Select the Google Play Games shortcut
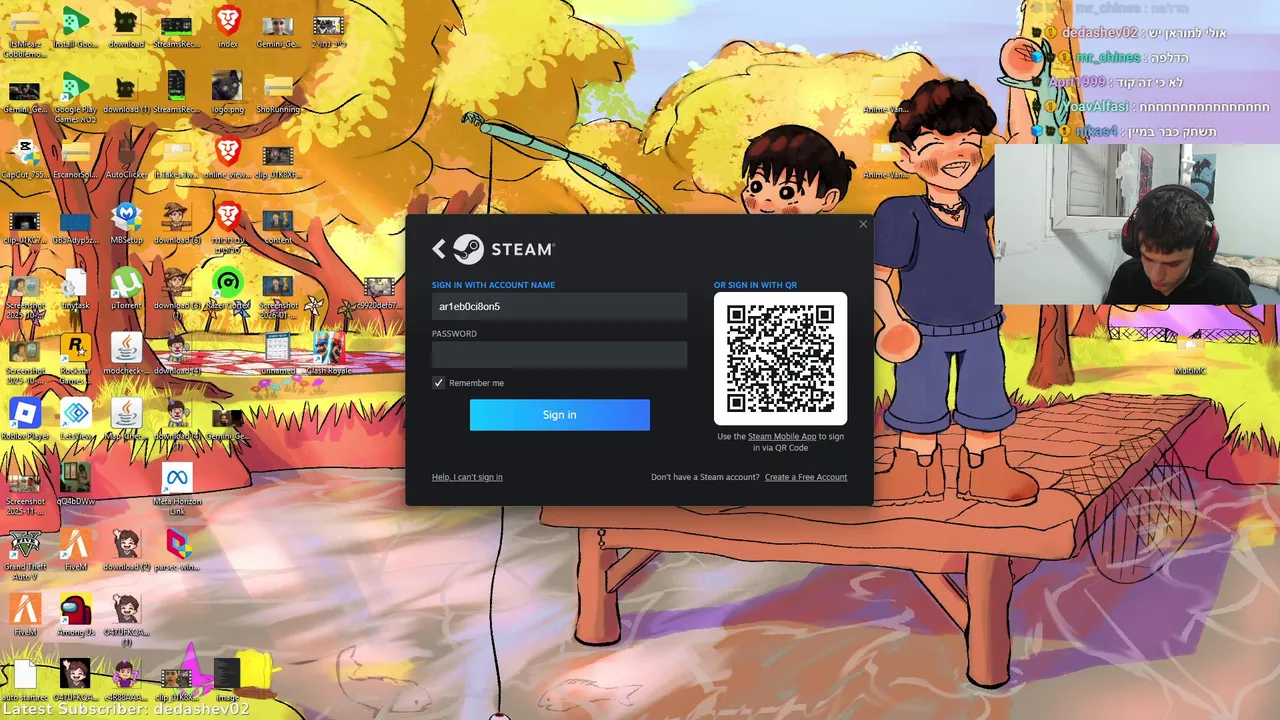Viewport: 1280px width, 720px height. 75,97
